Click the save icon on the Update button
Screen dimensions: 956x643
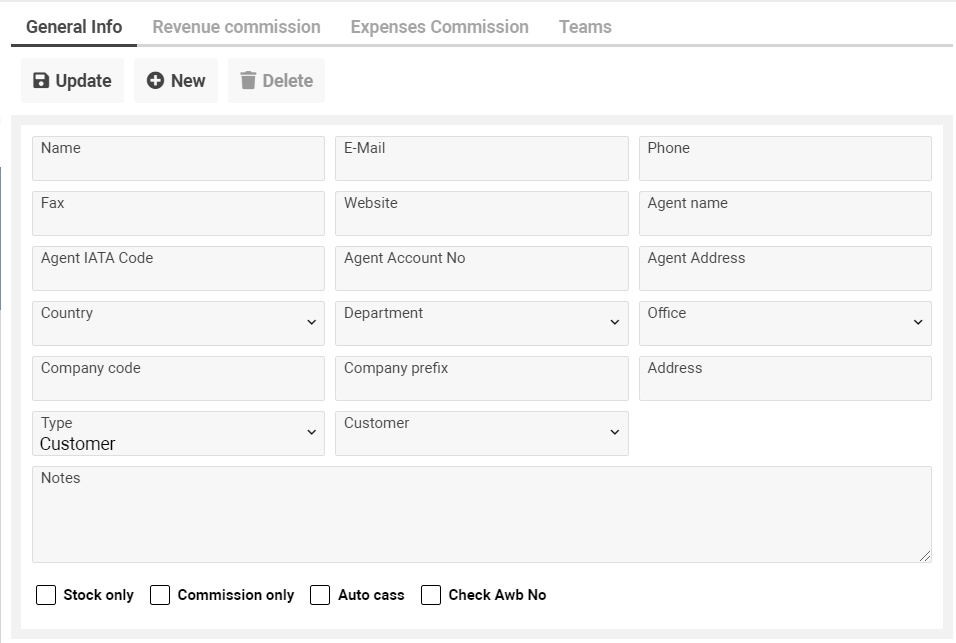click(x=40, y=80)
